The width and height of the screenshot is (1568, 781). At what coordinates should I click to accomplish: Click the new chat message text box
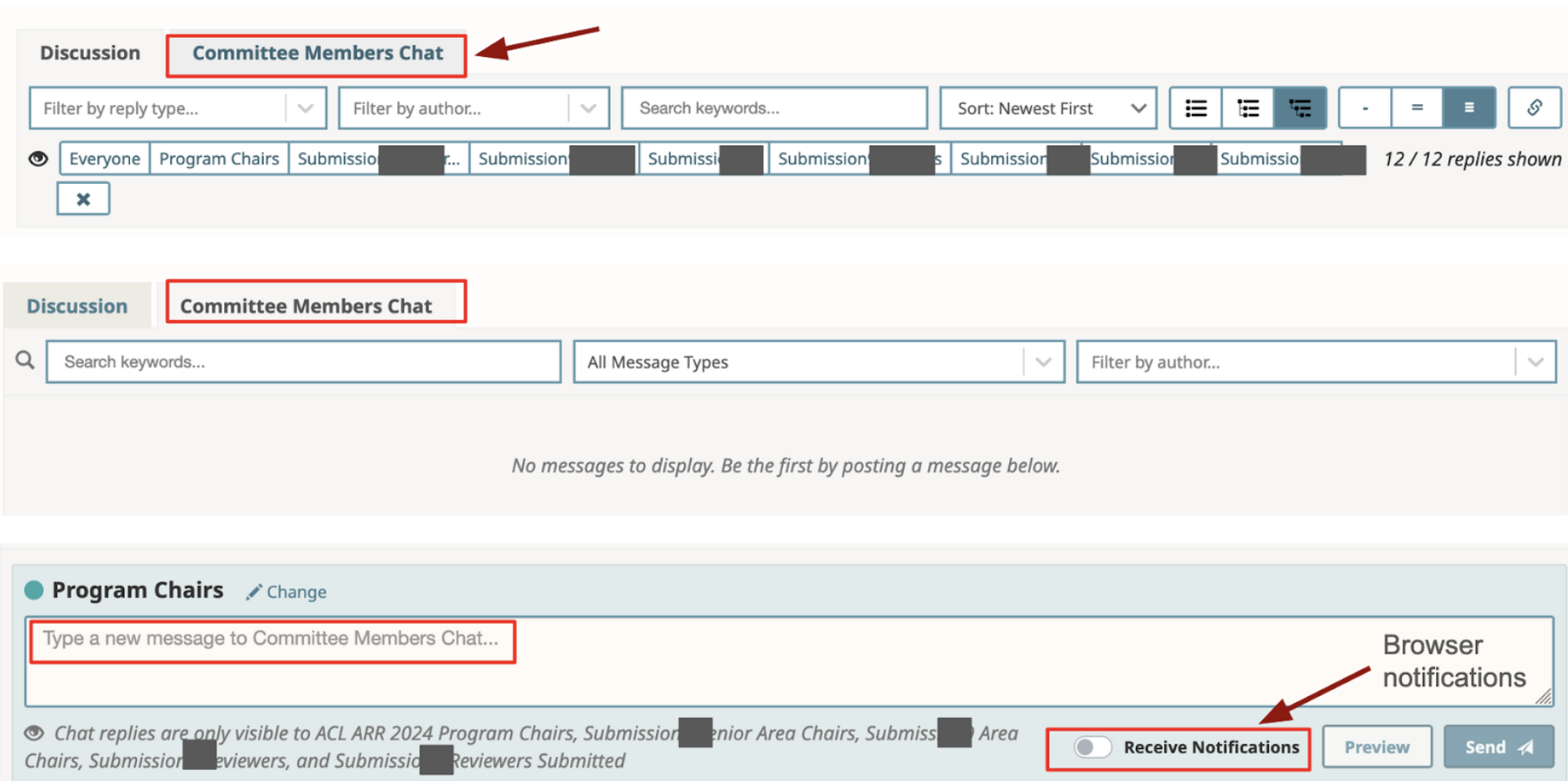(789, 662)
